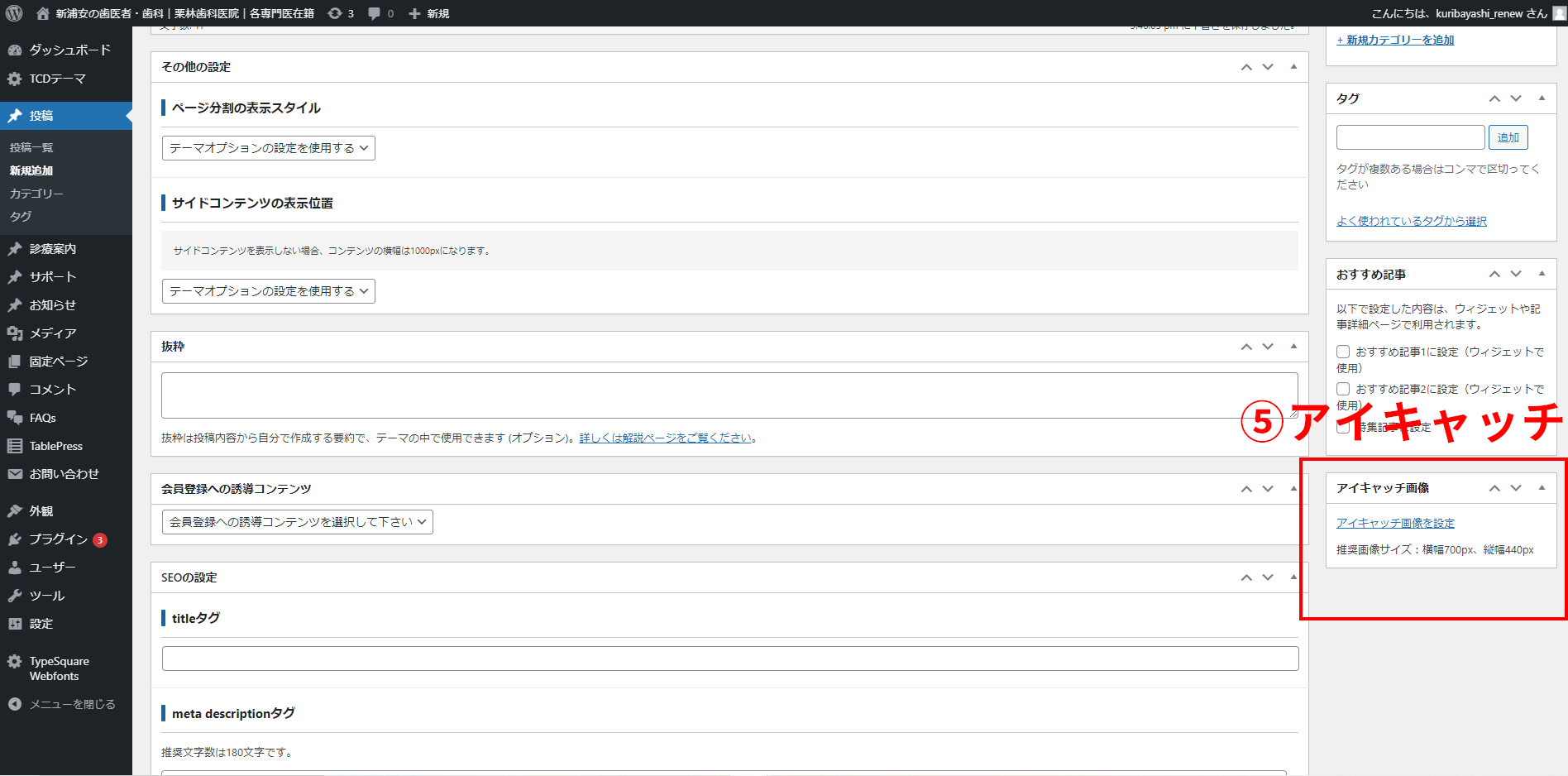The image size is (1568, 776).
Task: Open 会員登録への誘導コンテンツ dropdown
Action: click(297, 522)
